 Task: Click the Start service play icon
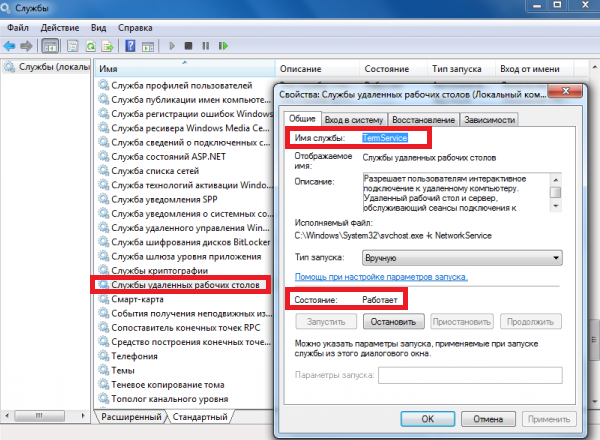(172, 46)
